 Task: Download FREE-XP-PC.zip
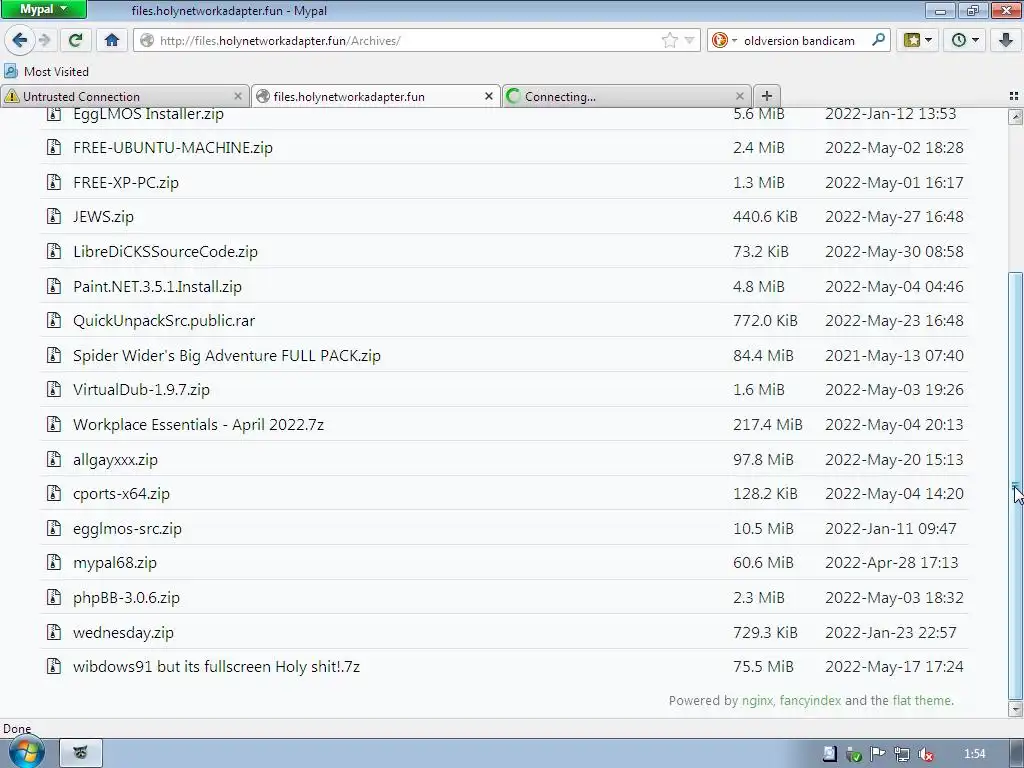pos(125,182)
